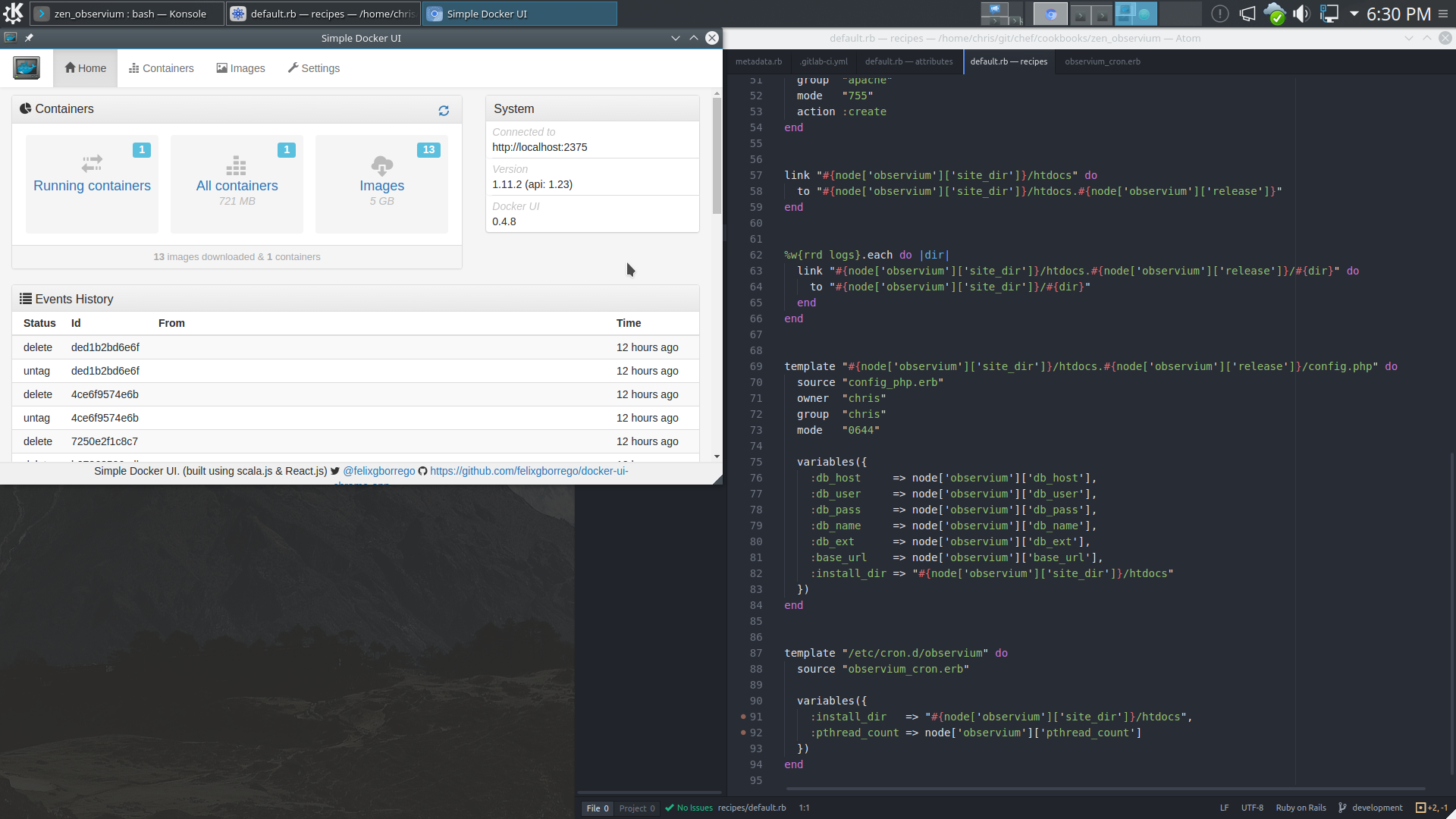
Task: Switch to the Atom default.rb taskbar entry
Action: coord(324,14)
